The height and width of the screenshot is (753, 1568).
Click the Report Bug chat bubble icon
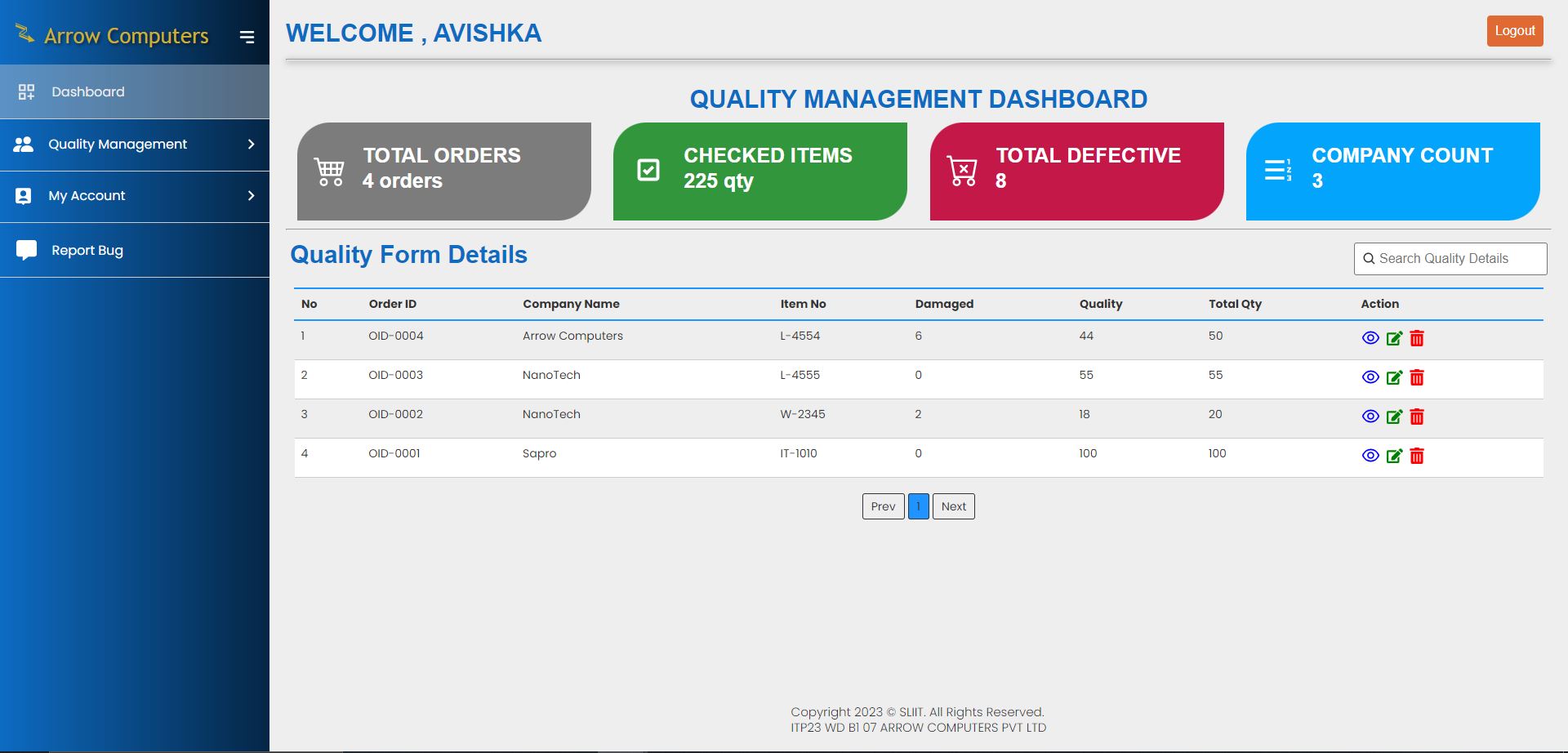(26, 248)
